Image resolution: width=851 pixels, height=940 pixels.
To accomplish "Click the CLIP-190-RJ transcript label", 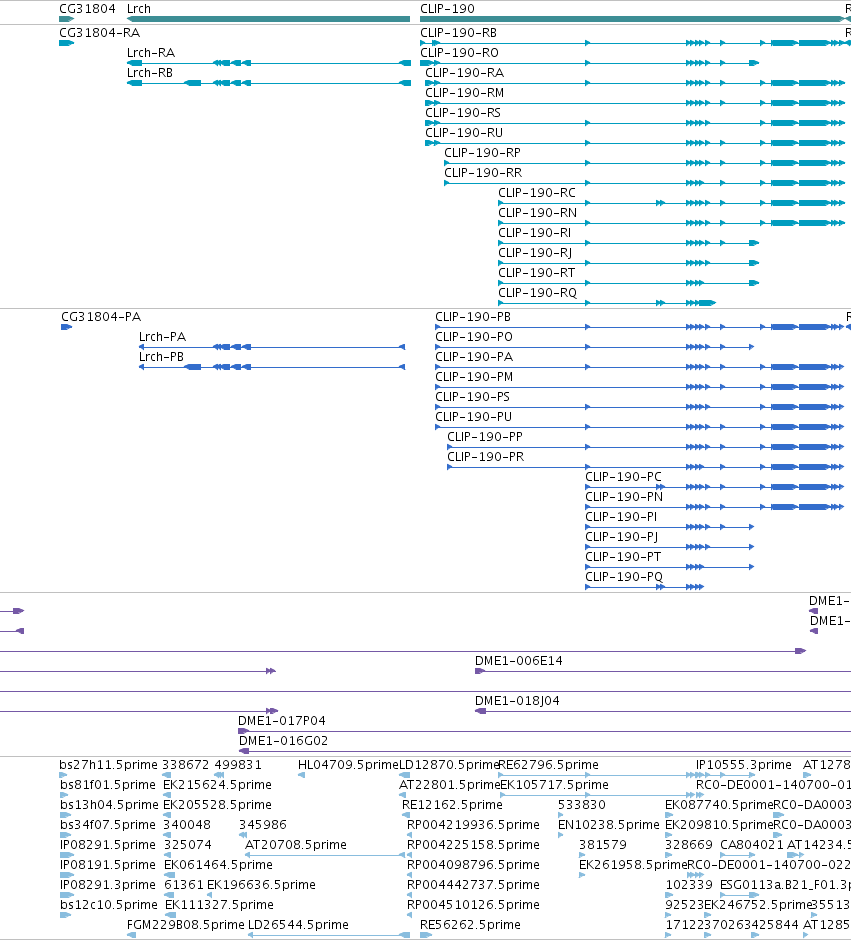I will tap(535, 253).
